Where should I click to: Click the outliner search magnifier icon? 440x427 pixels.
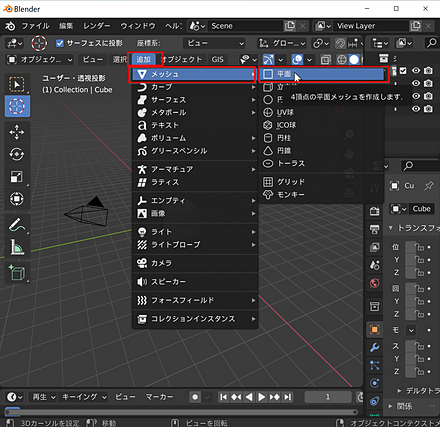click(432, 43)
